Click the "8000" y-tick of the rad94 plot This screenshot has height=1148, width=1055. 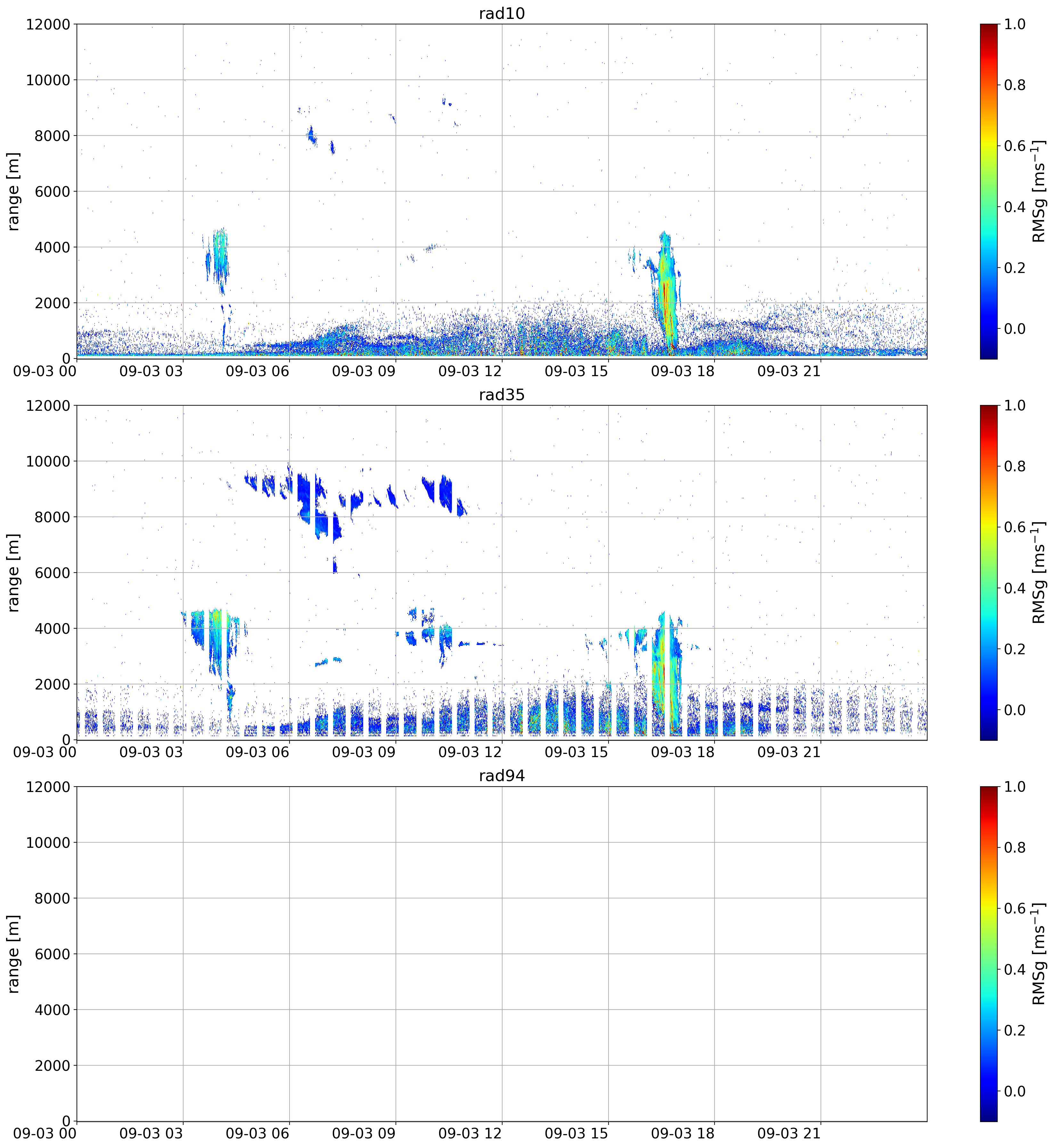pyautogui.click(x=53, y=898)
